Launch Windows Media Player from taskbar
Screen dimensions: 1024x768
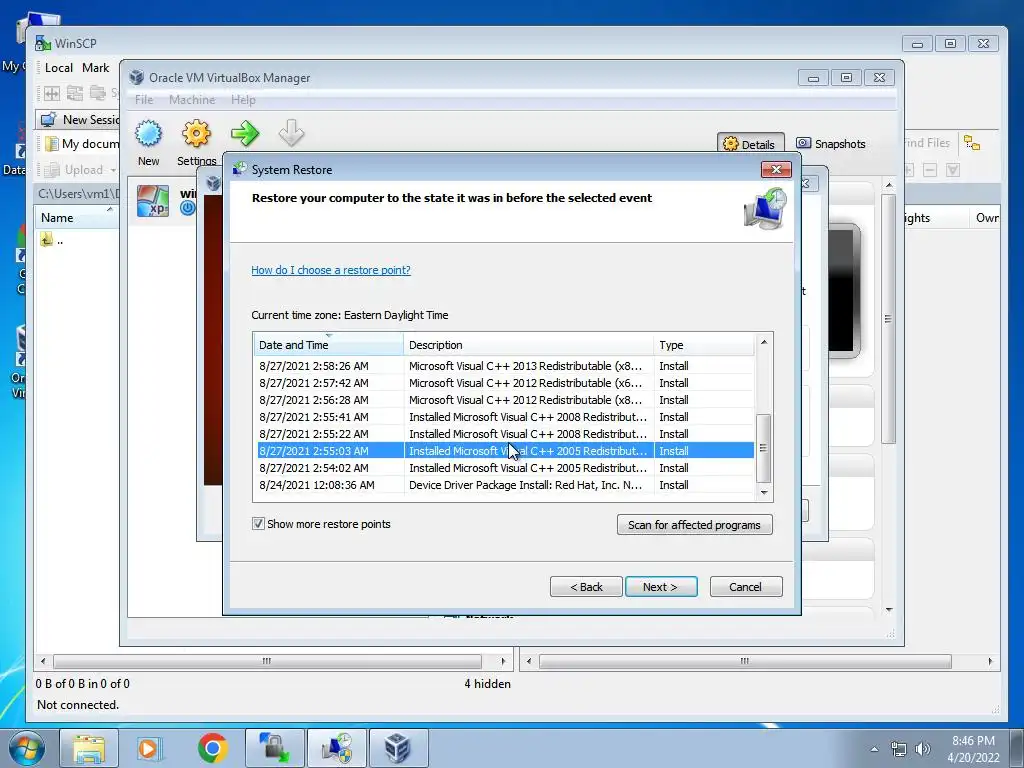(148, 748)
